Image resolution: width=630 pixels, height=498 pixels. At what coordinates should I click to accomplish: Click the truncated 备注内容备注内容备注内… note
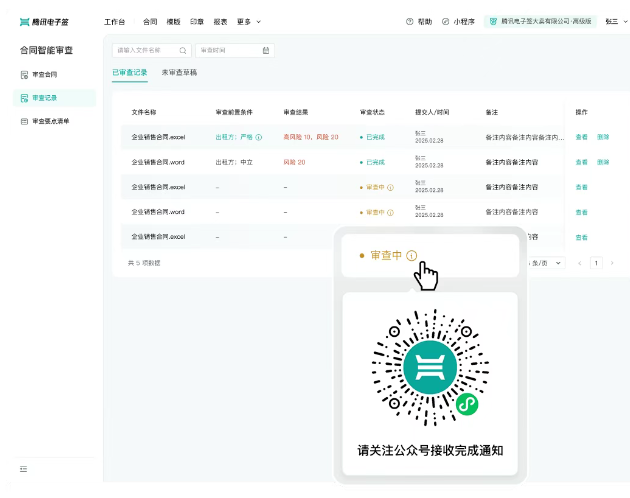click(525, 137)
